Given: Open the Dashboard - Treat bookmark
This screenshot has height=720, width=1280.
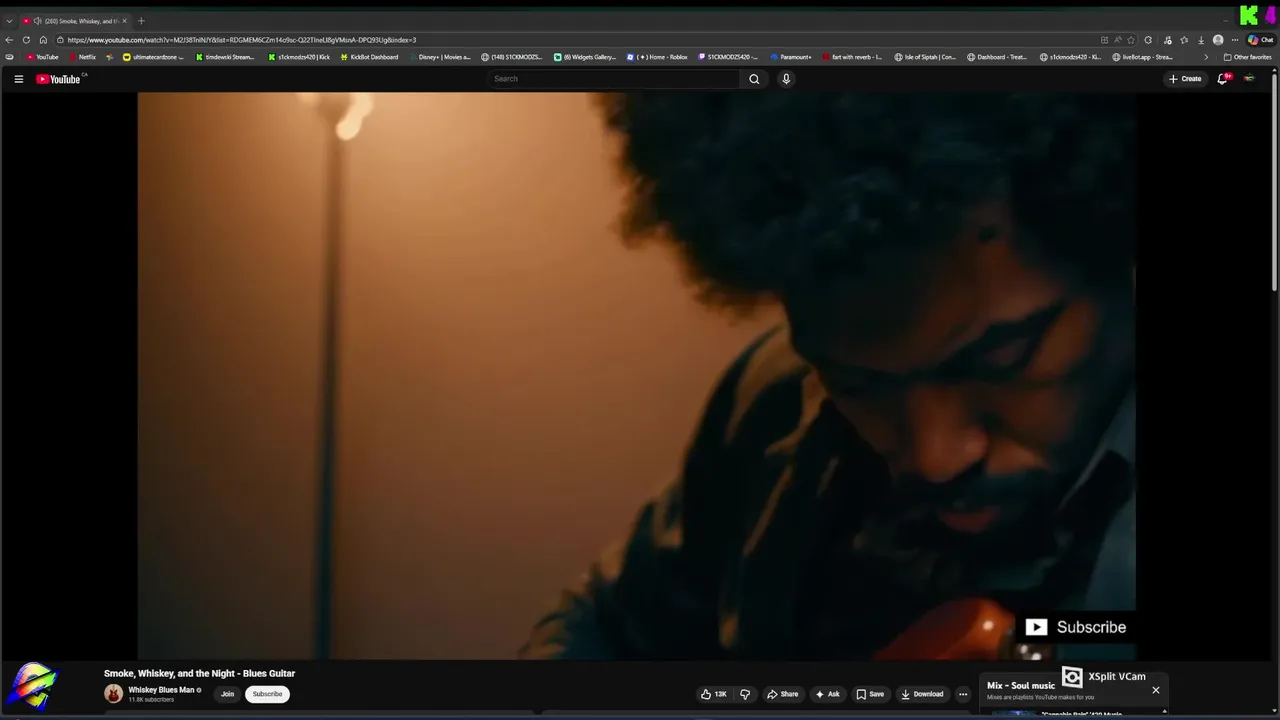Looking at the screenshot, I should tap(997, 57).
